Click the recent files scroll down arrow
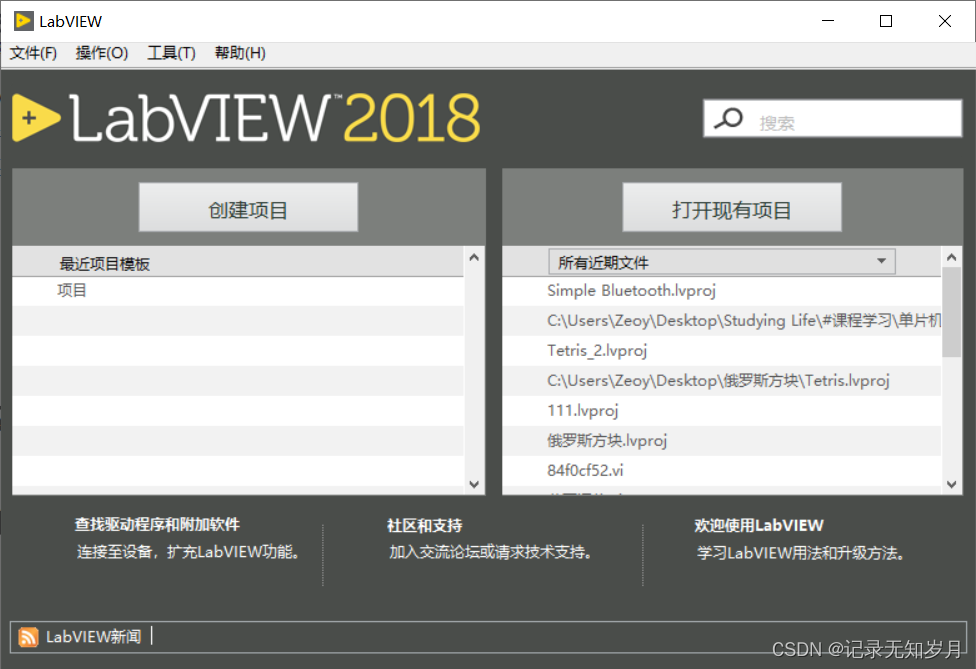This screenshot has width=976, height=669. click(x=951, y=484)
